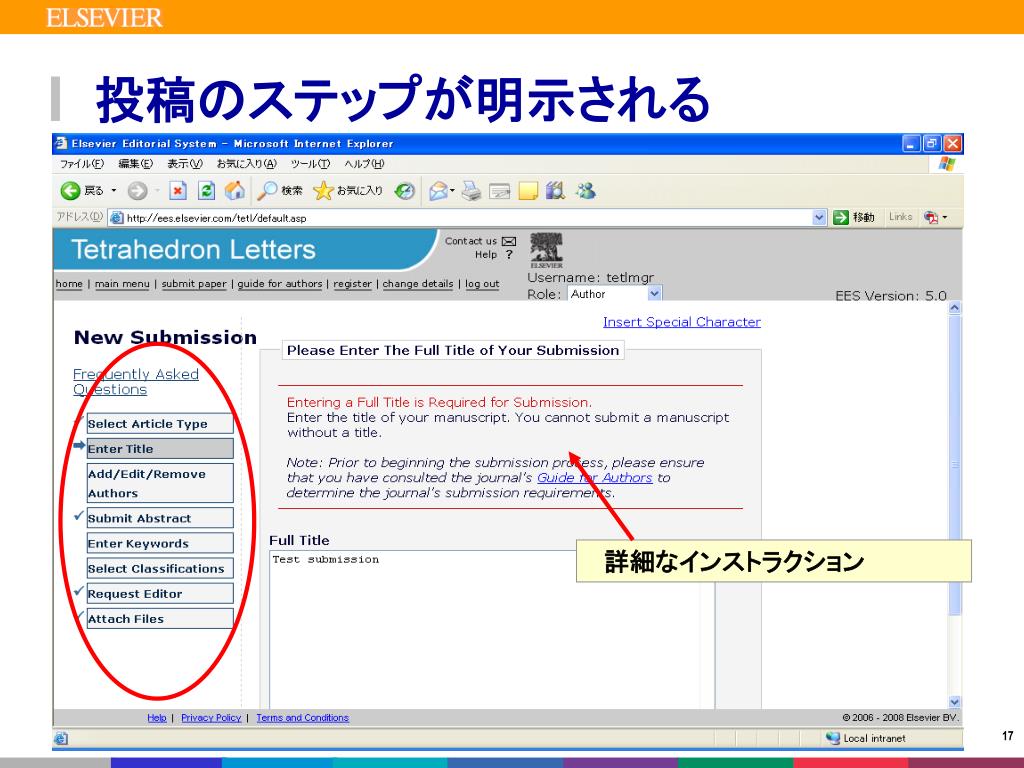Screen dimensions: 1024x768
Task: Click the IE title bar document icon
Action: (61, 143)
